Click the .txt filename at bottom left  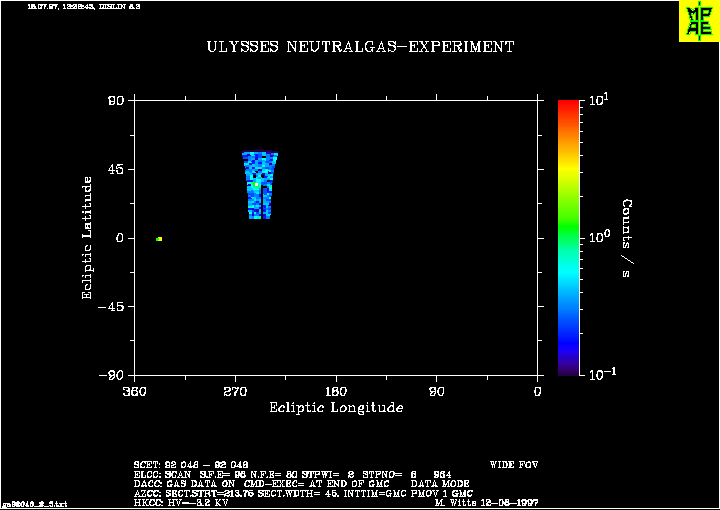click(x=34, y=504)
